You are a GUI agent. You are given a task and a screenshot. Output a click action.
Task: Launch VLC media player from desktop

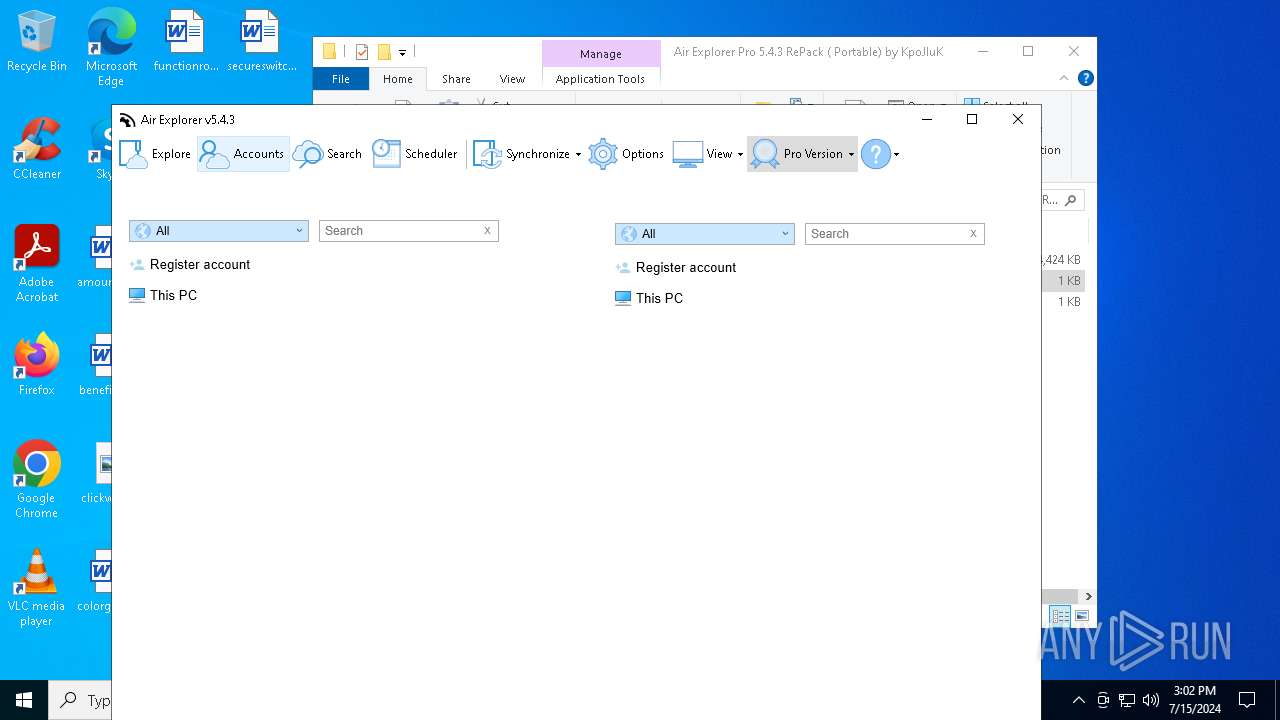(37, 587)
